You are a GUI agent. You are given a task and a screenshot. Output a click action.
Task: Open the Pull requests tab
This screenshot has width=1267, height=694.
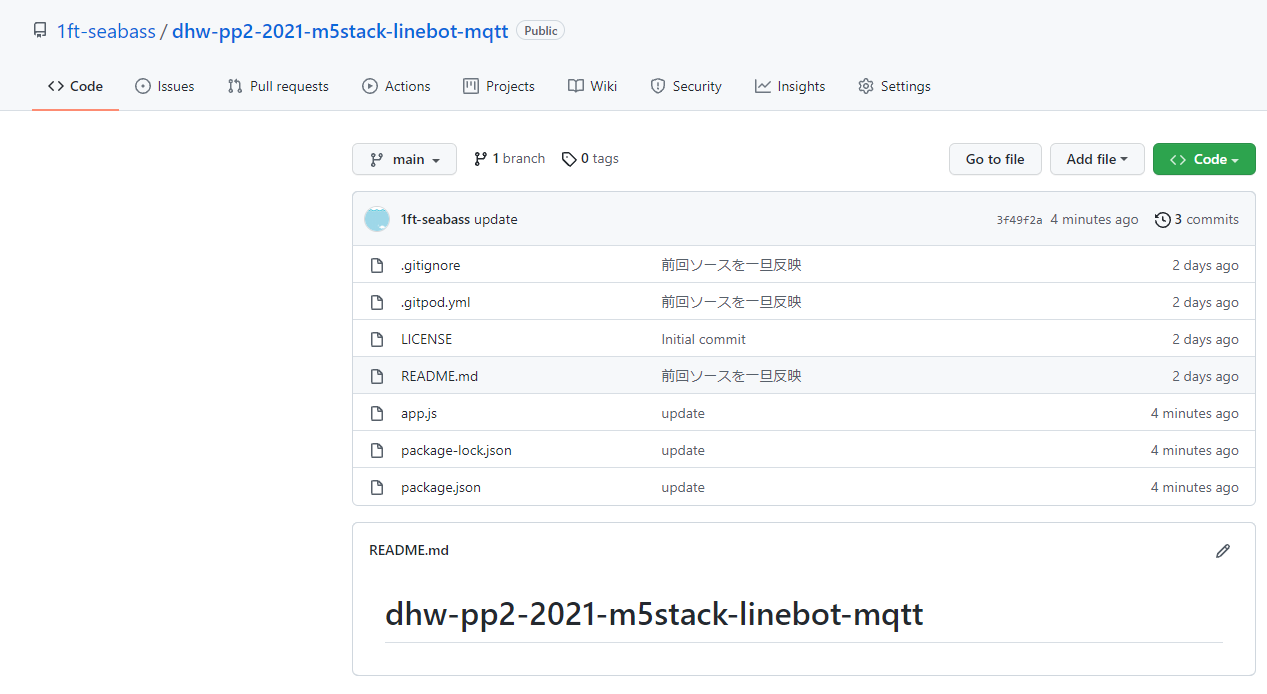278,86
